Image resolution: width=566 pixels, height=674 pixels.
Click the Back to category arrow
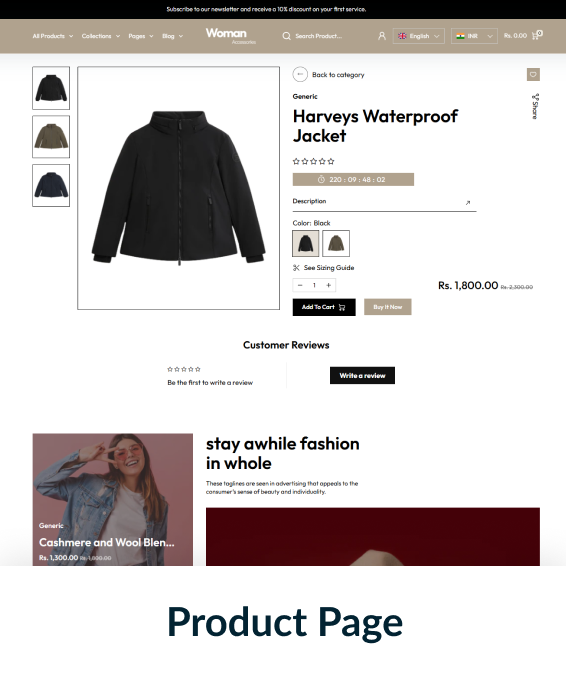coord(300,74)
